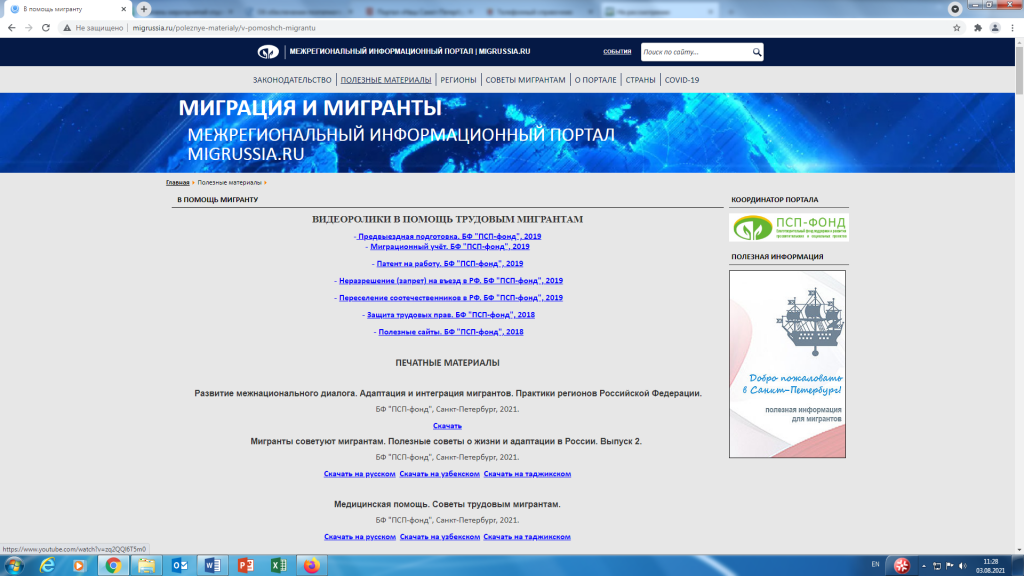Download 'Мигранты советуют мигрантам' in Russian
Viewport: 1024px width, 576px height.
coord(360,474)
